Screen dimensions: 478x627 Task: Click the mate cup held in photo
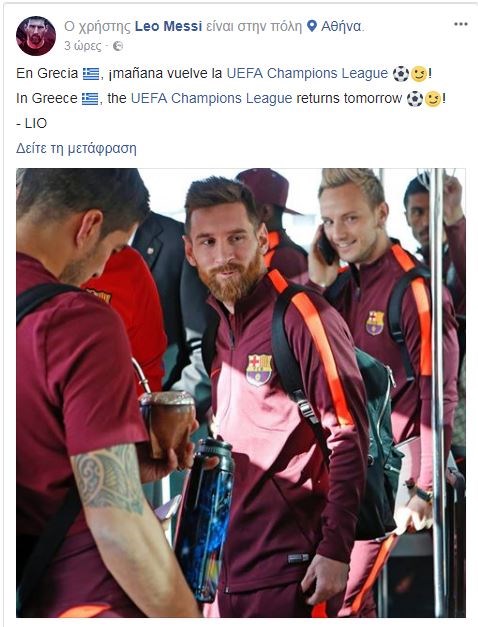click(x=168, y=422)
